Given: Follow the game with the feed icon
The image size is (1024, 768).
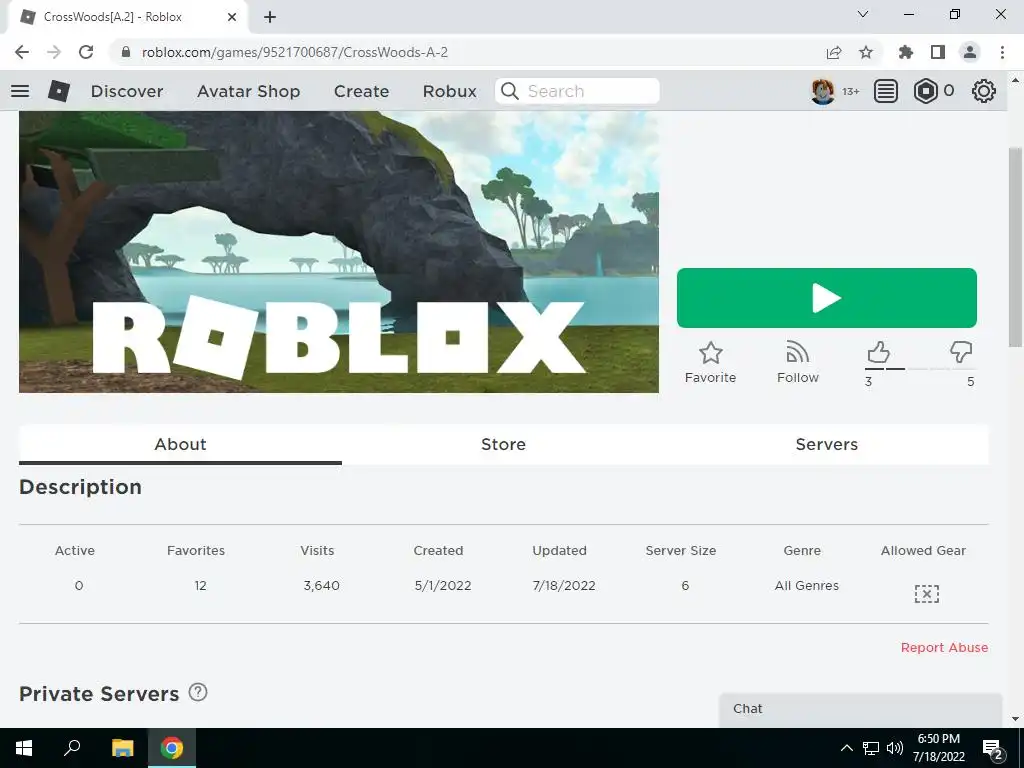Looking at the screenshot, I should pos(797,352).
